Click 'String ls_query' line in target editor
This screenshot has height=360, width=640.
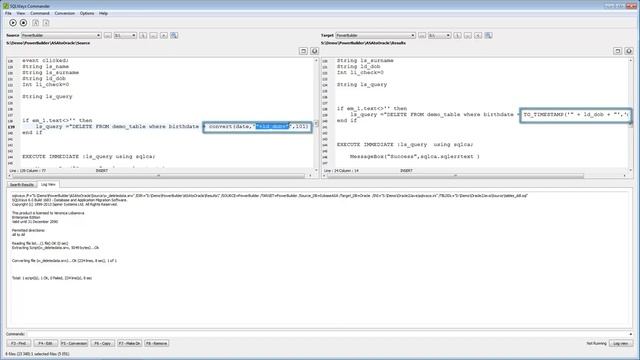[x=362, y=84]
